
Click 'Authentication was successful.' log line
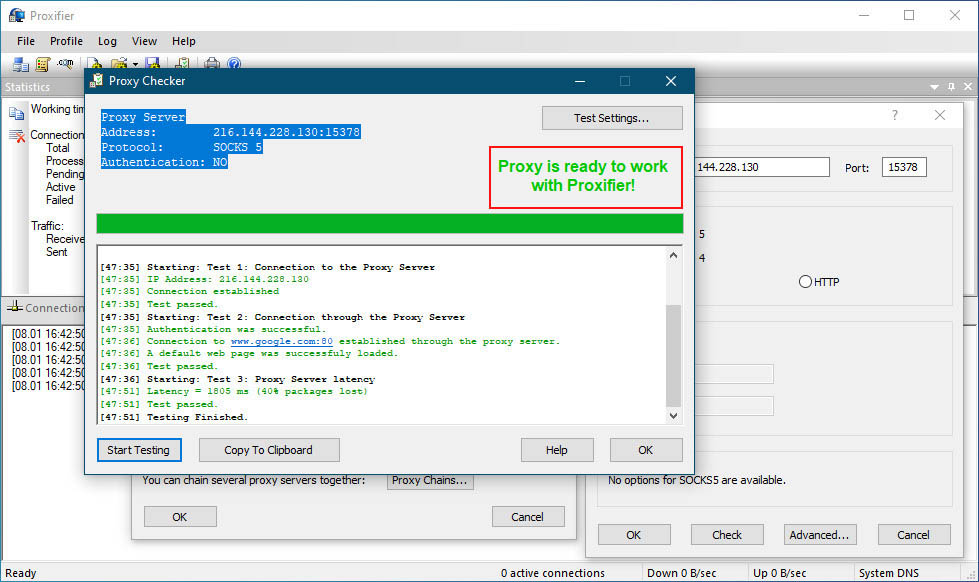click(213, 329)
